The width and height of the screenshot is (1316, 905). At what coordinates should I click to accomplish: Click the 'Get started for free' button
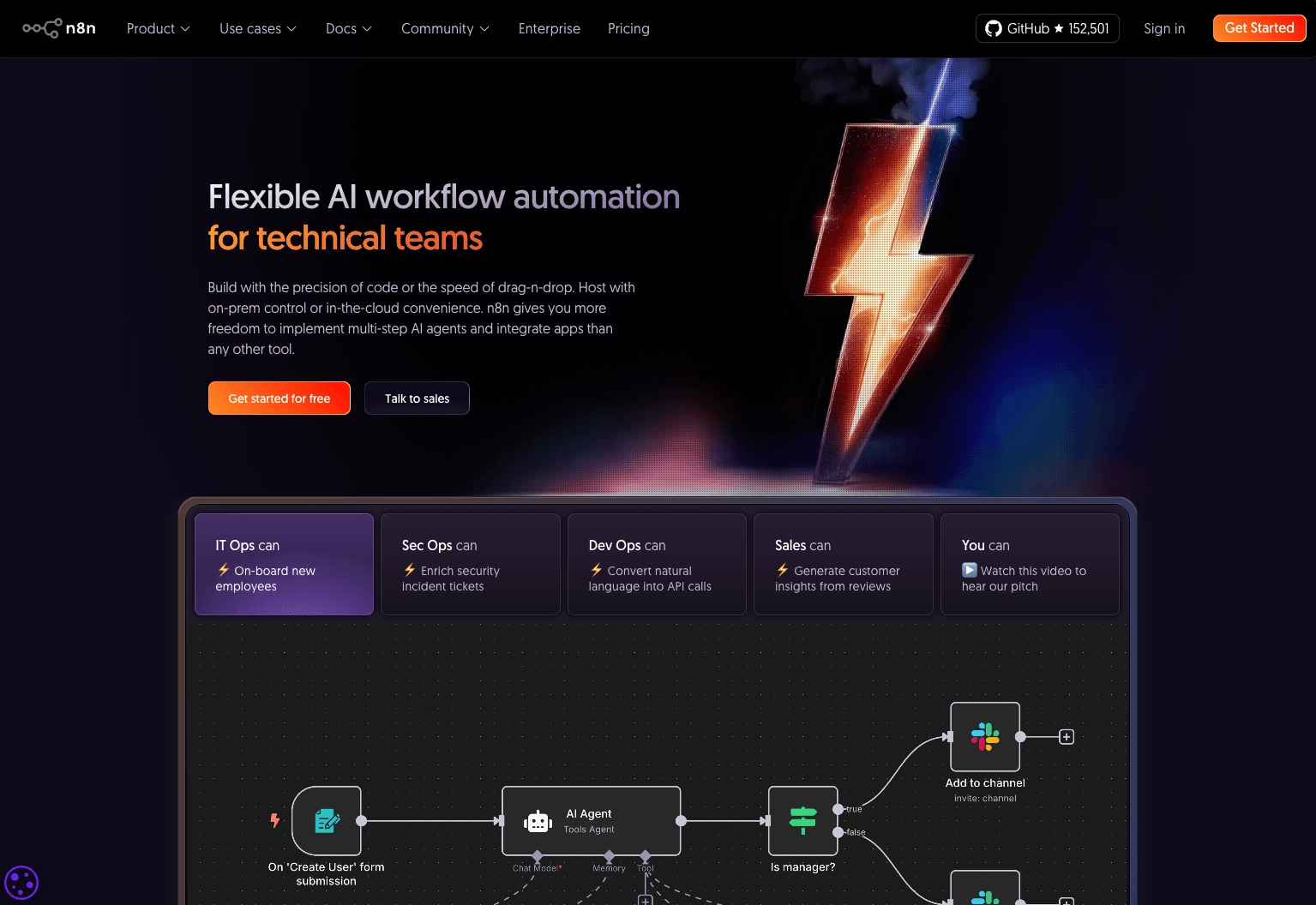point(279,398)
